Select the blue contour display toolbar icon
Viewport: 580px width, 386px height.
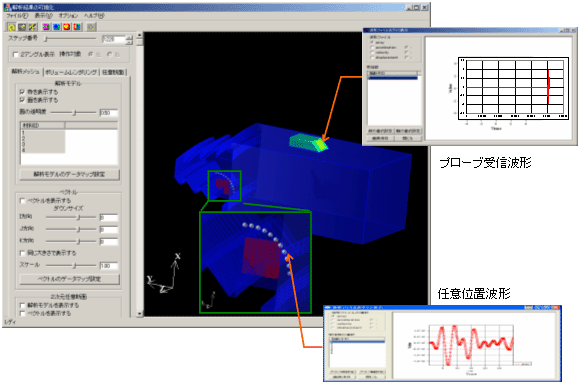[x=56, y=27]
